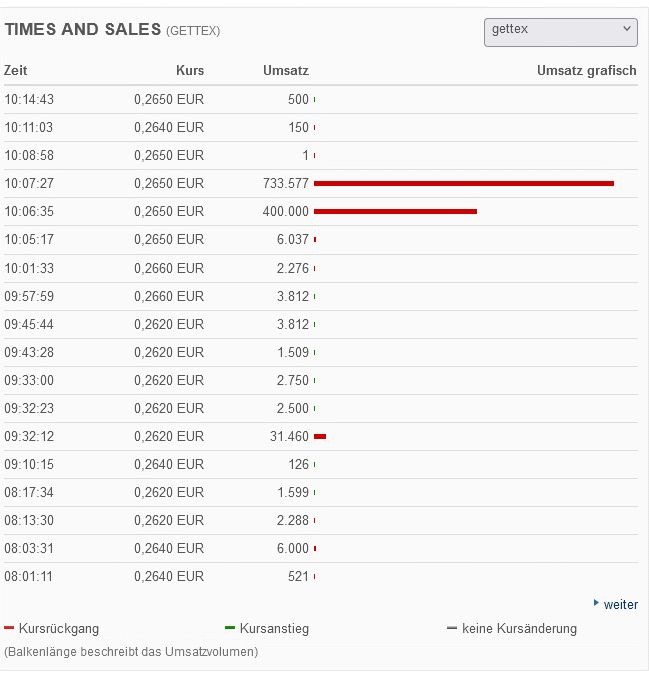Screen dimensions: 649x682
Task: Click the 'TIMES AND SALES' heading
Action: 83,29
